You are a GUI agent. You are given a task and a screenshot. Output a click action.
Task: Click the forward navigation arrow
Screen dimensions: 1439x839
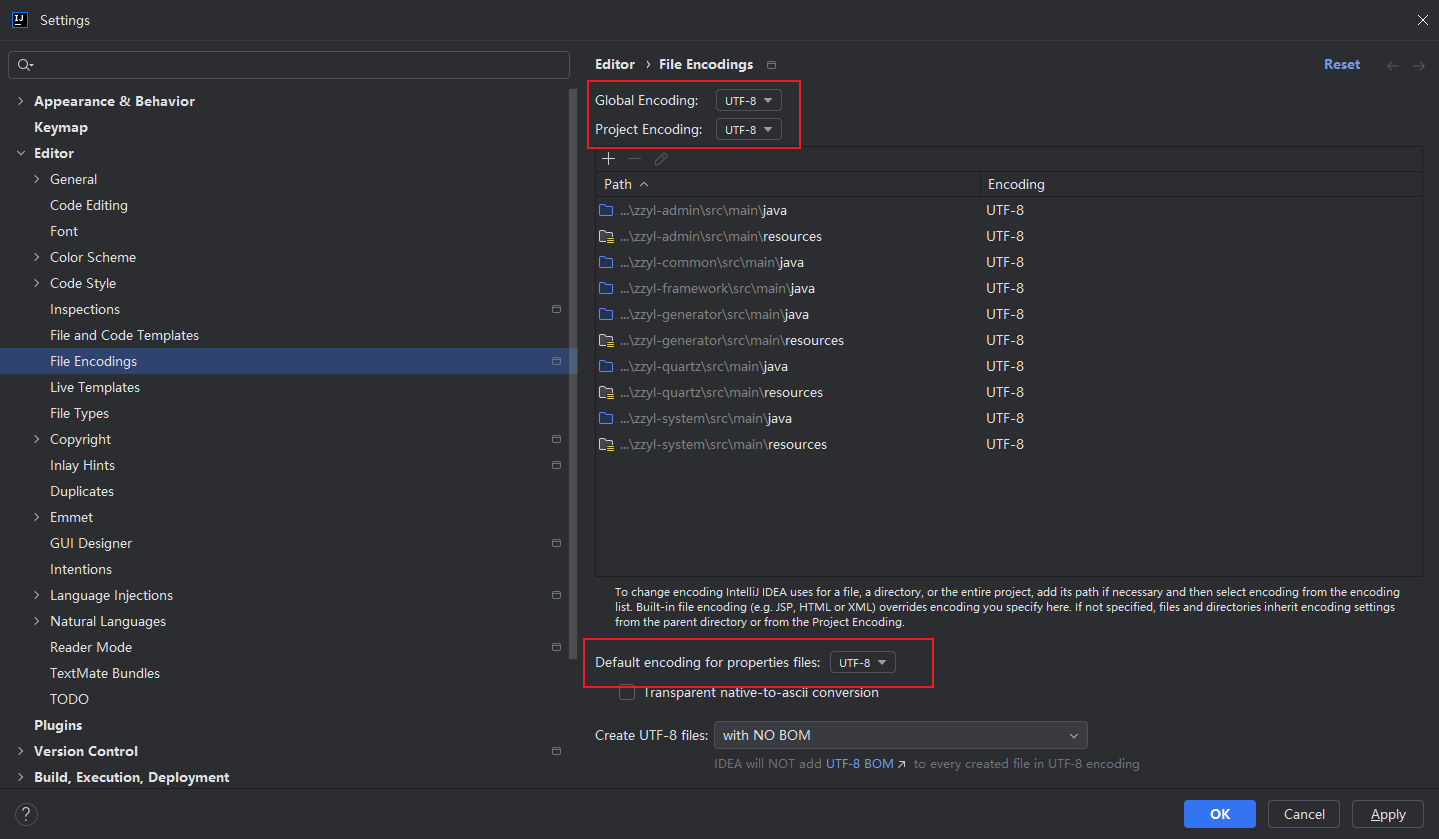pyautogui.click(x=1419, y=65)
